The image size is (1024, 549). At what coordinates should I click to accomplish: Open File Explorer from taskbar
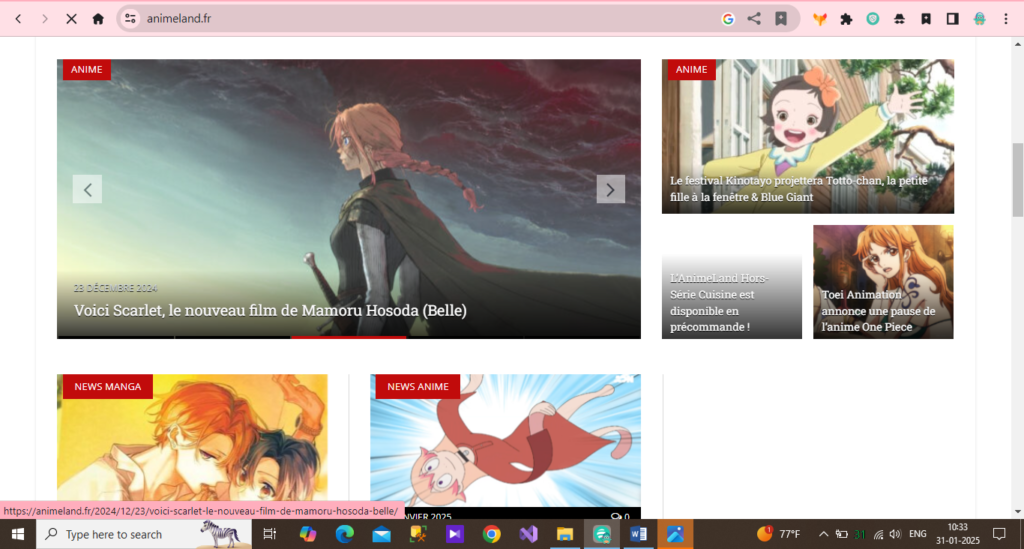(565, 534)
